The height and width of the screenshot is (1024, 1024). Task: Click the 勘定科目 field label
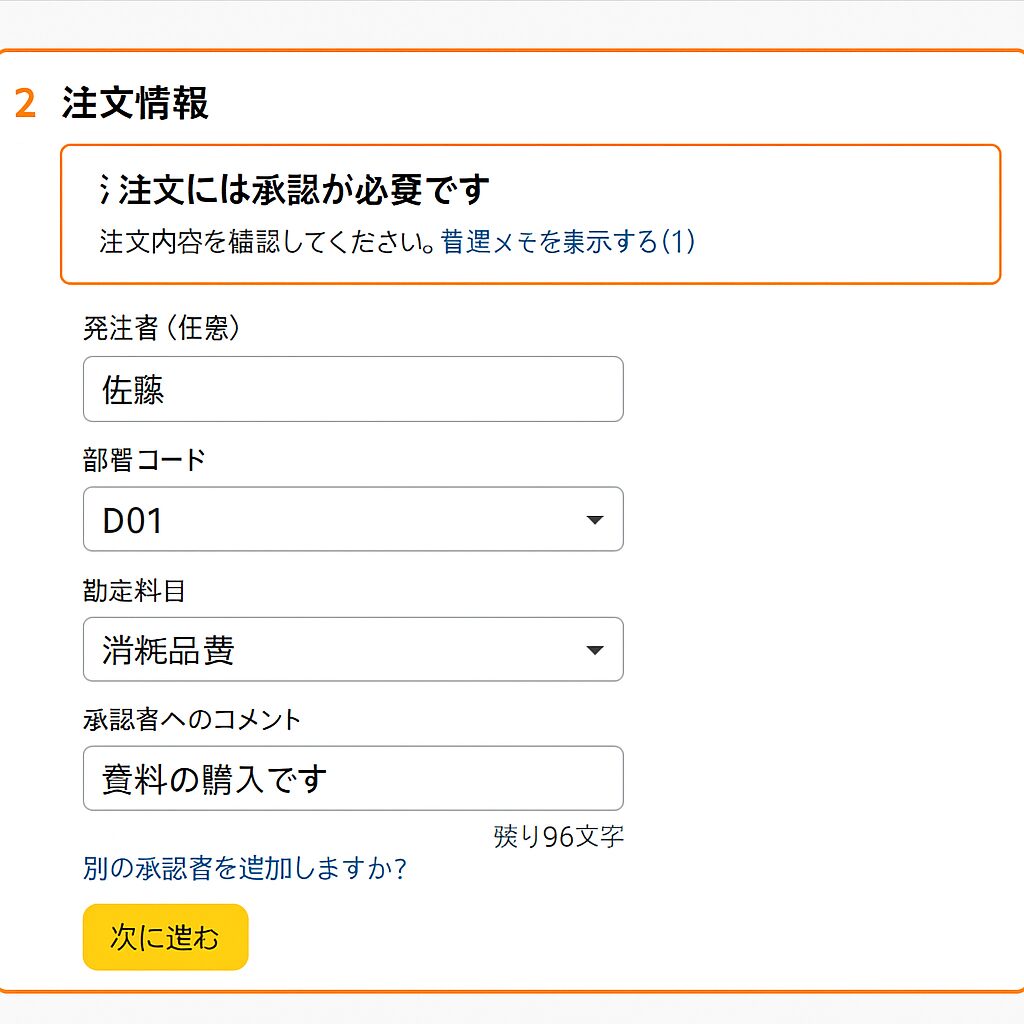coord(135,590)
